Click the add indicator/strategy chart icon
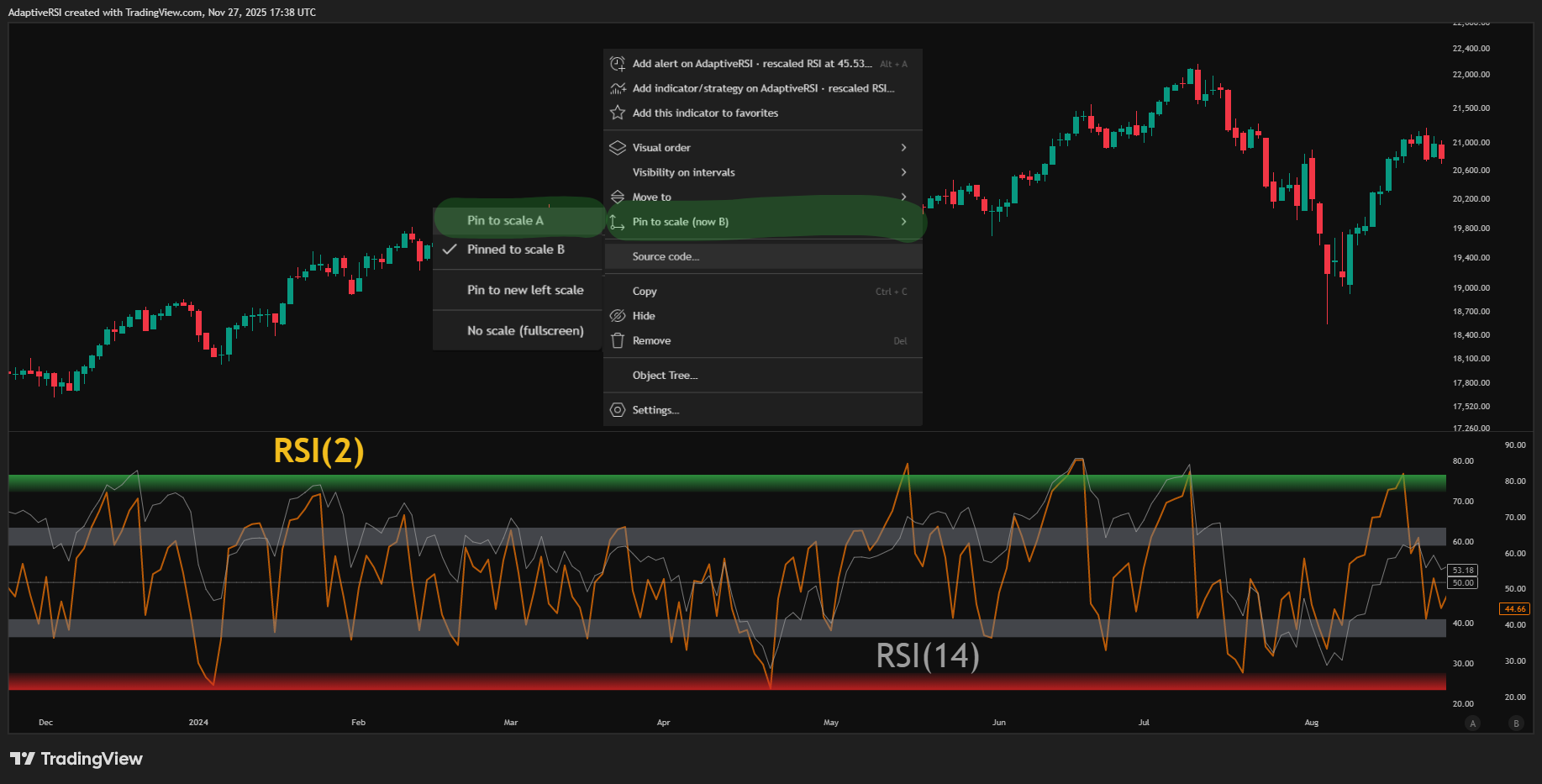This screenshot has height=784, width=1542. [618, 88]
